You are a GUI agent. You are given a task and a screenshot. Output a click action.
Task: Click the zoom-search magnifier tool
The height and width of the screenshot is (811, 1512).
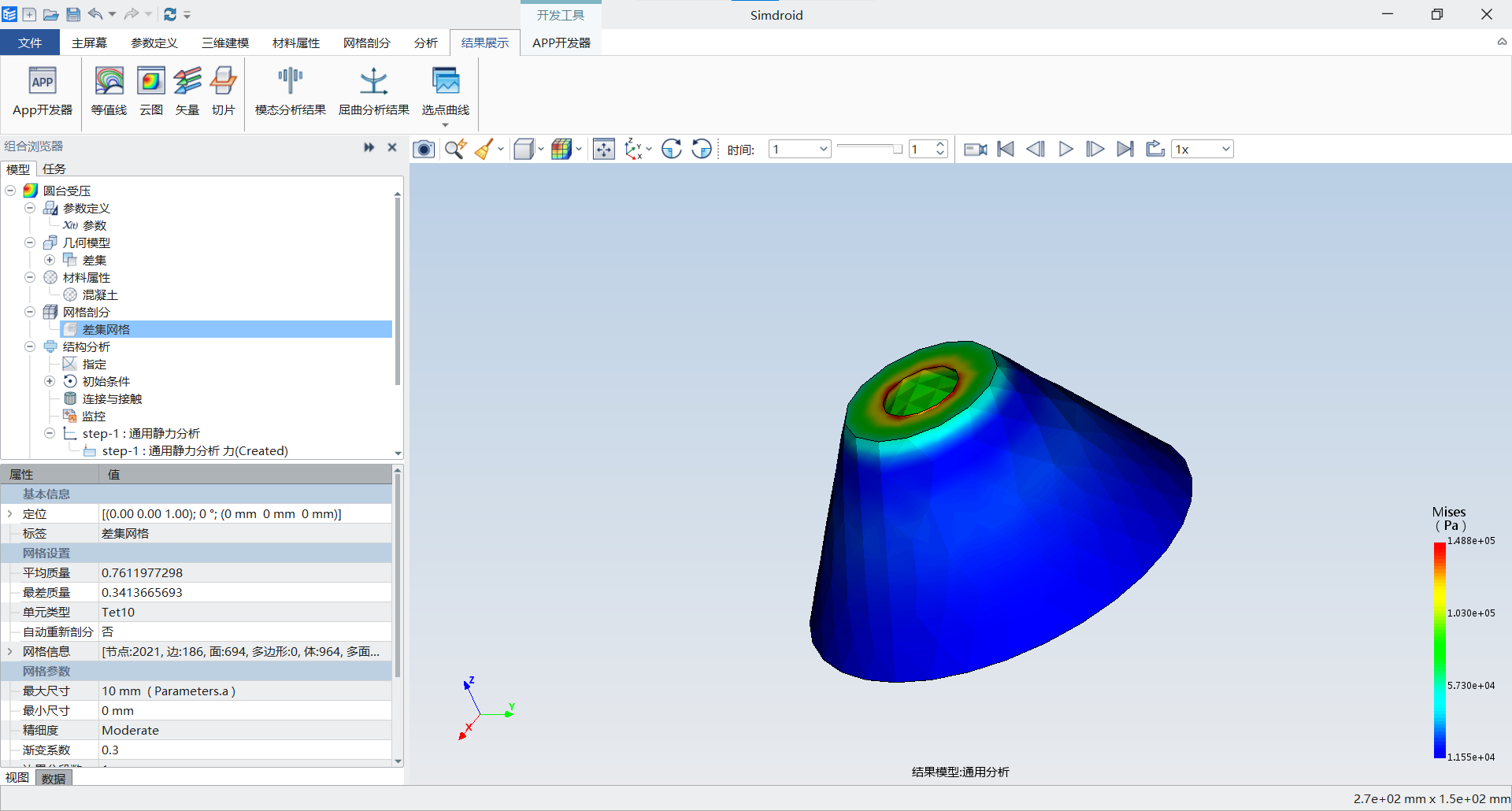[x=455, y=149]
